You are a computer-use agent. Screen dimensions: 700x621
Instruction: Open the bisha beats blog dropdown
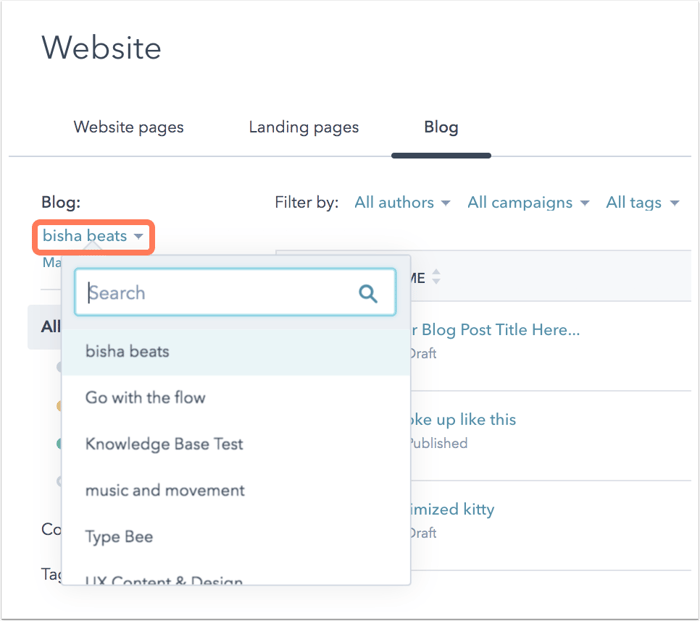[93, 236]
